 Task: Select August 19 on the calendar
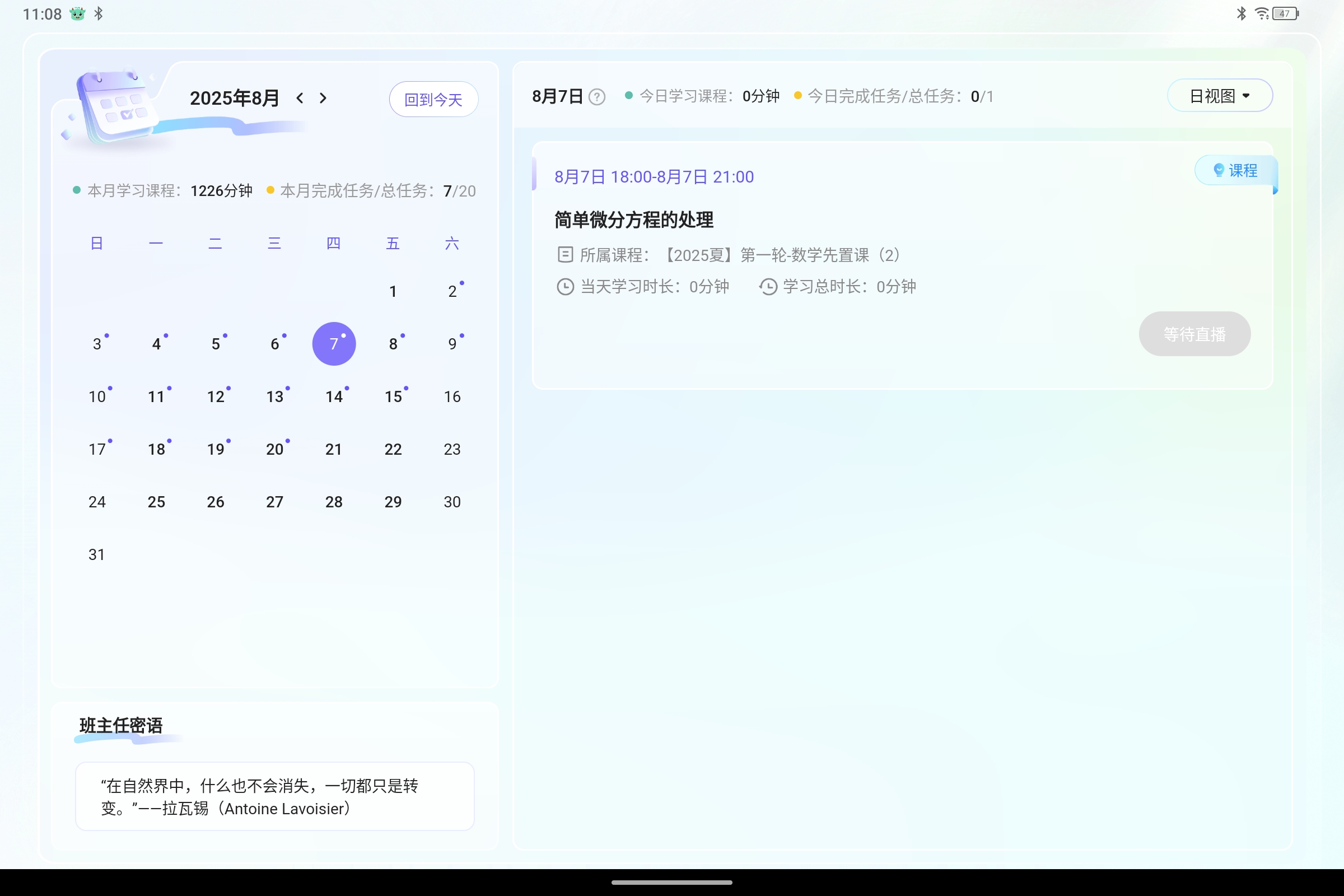[x=216, y=449]
